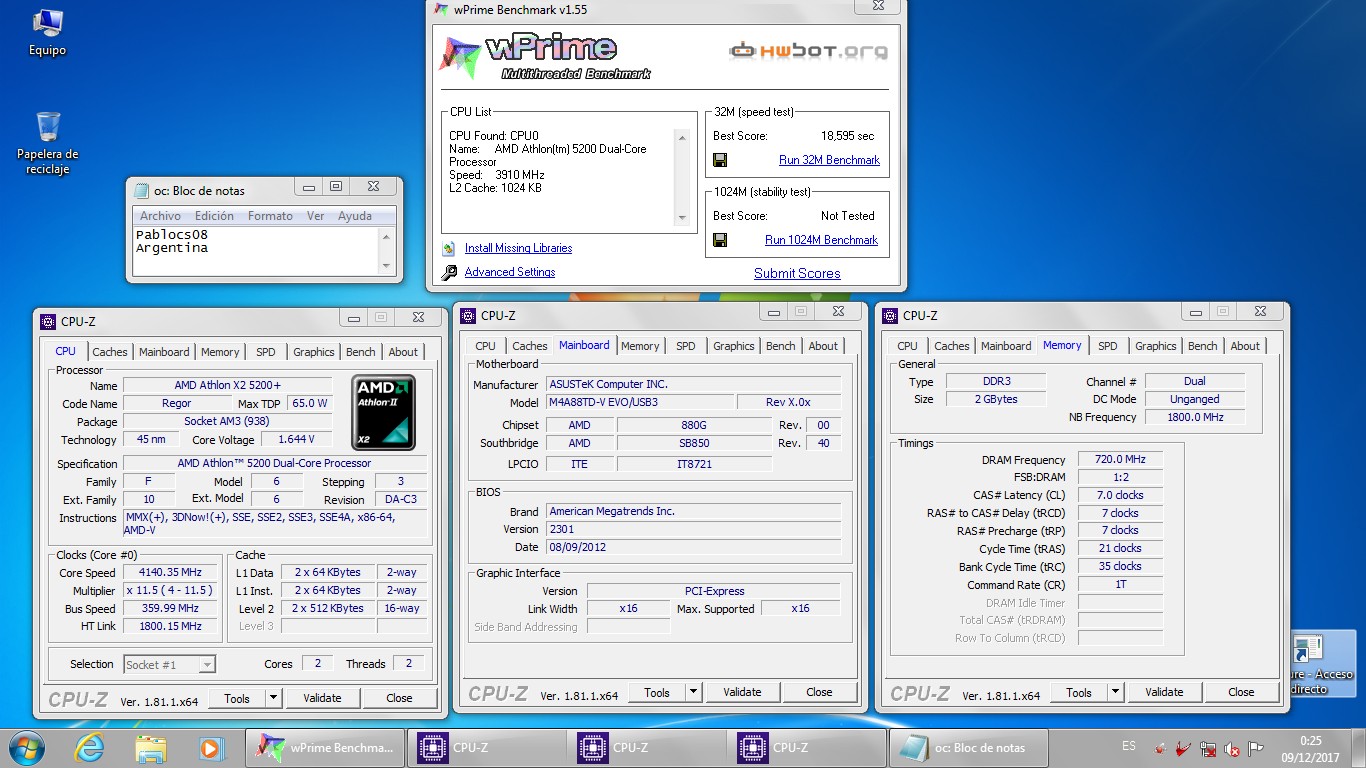Click the save icon beside Run 1024M Benchmark
Image resolution: width=1366 pixels, height=768 pixels.
tap(720, 240)
